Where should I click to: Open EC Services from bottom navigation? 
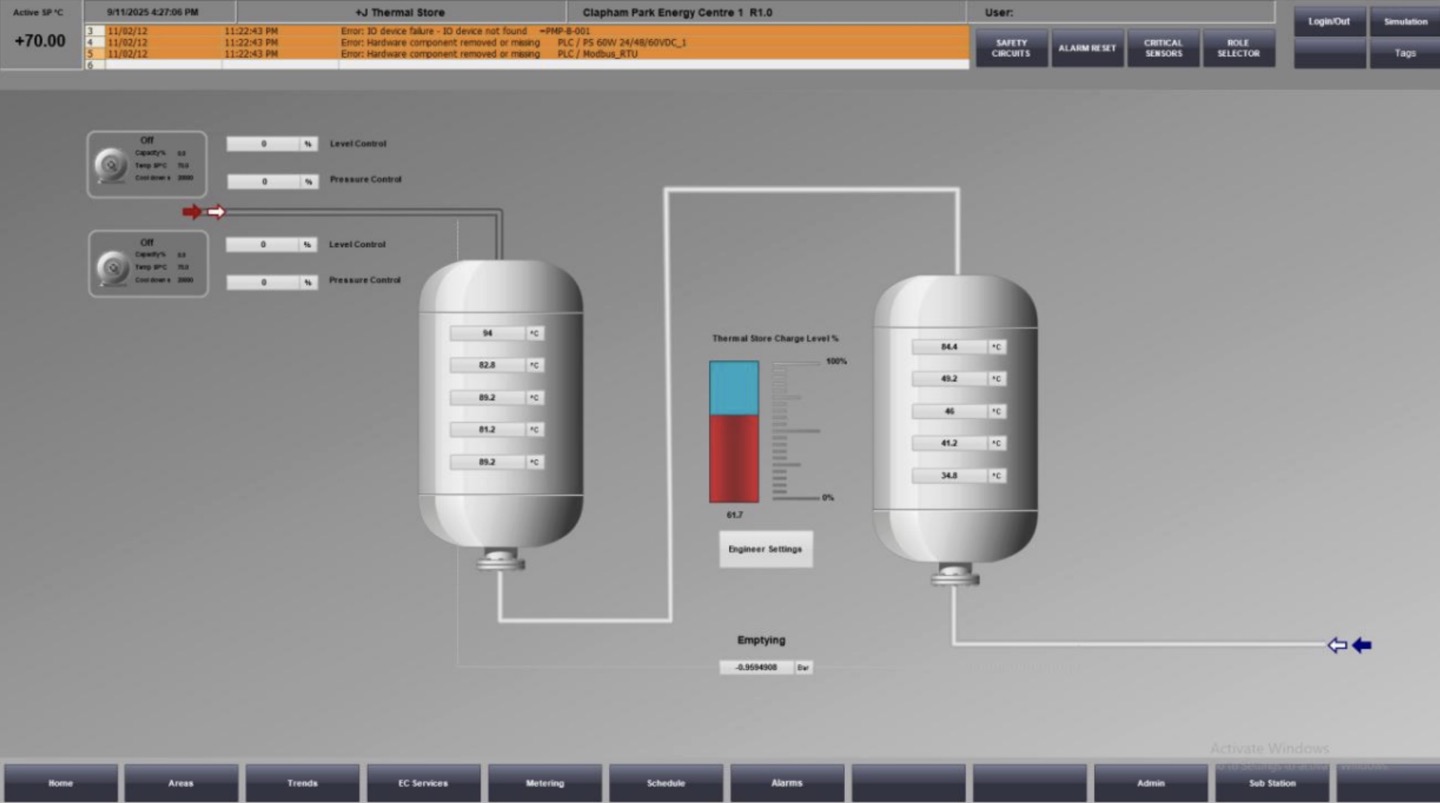(x=423, y=783)
